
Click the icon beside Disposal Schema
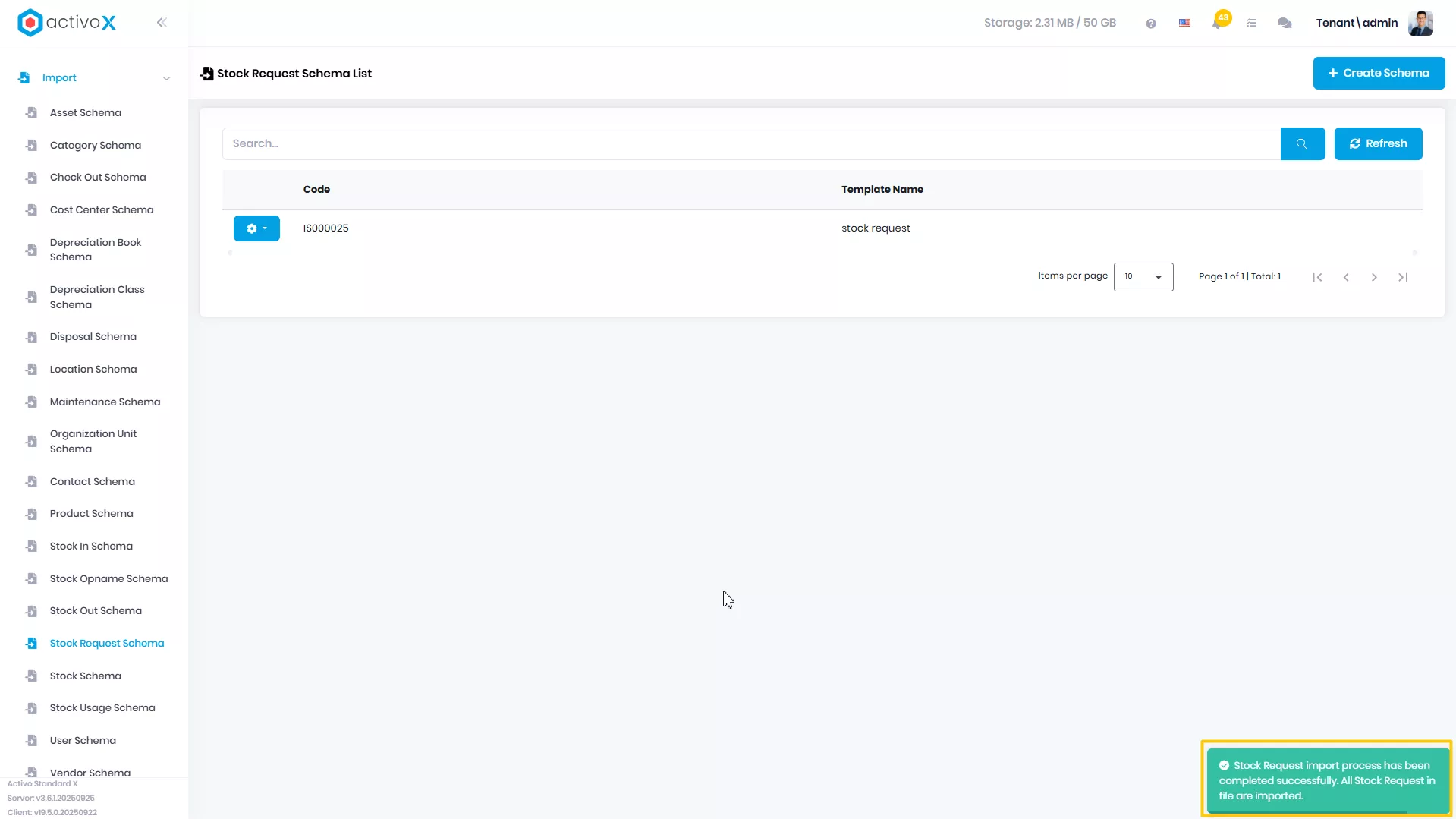click(31, 337)
